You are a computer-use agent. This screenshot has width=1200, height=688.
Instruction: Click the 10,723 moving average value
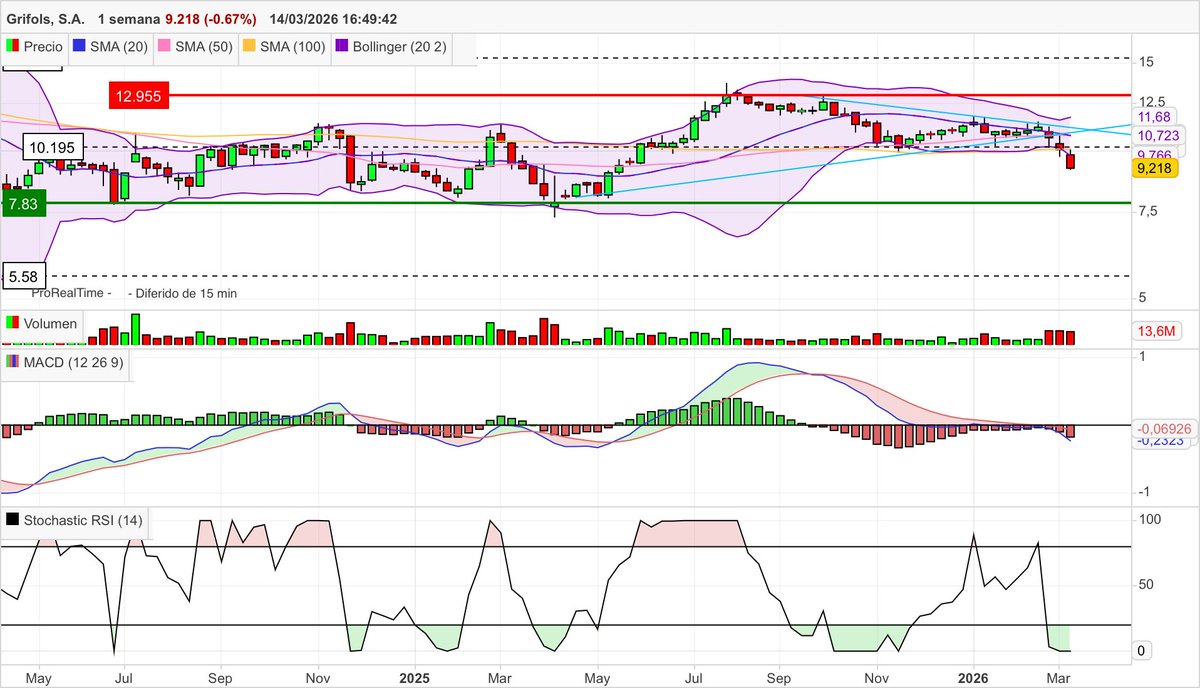(1159, 135)
